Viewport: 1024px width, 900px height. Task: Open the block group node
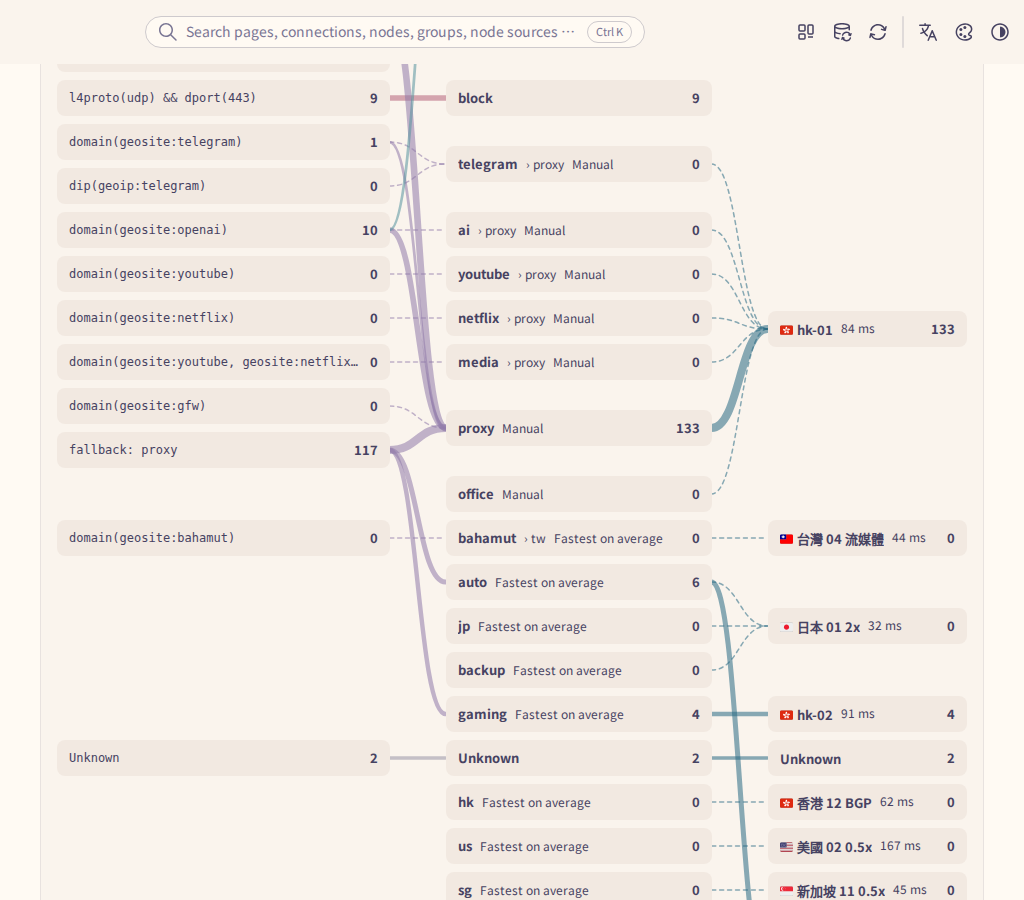(x=579, y=98)
